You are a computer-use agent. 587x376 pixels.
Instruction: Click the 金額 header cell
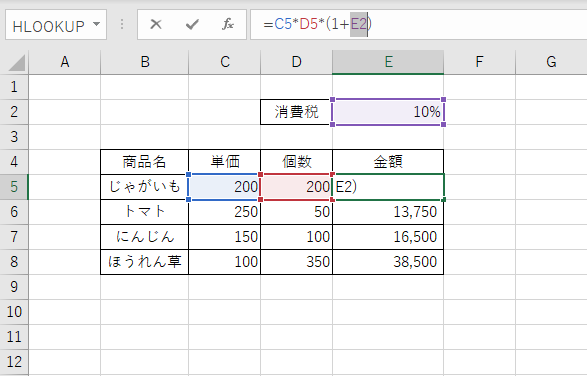[x=388, y=162]
